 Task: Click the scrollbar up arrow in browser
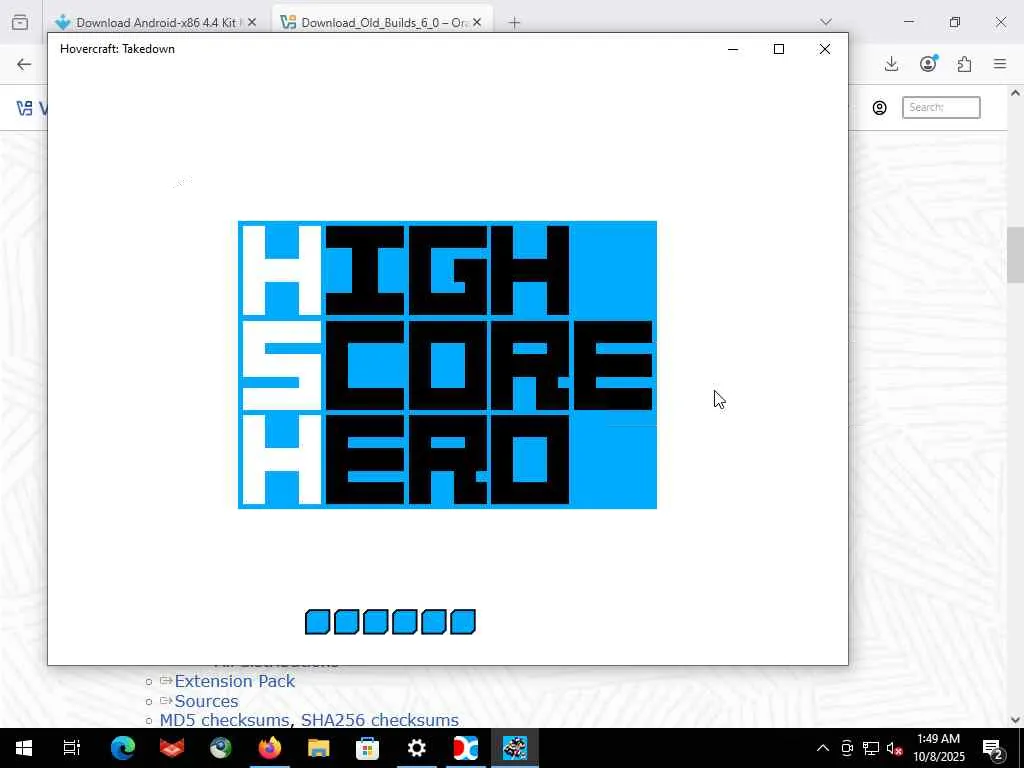pyautogui.click(x=1016, y=93)
